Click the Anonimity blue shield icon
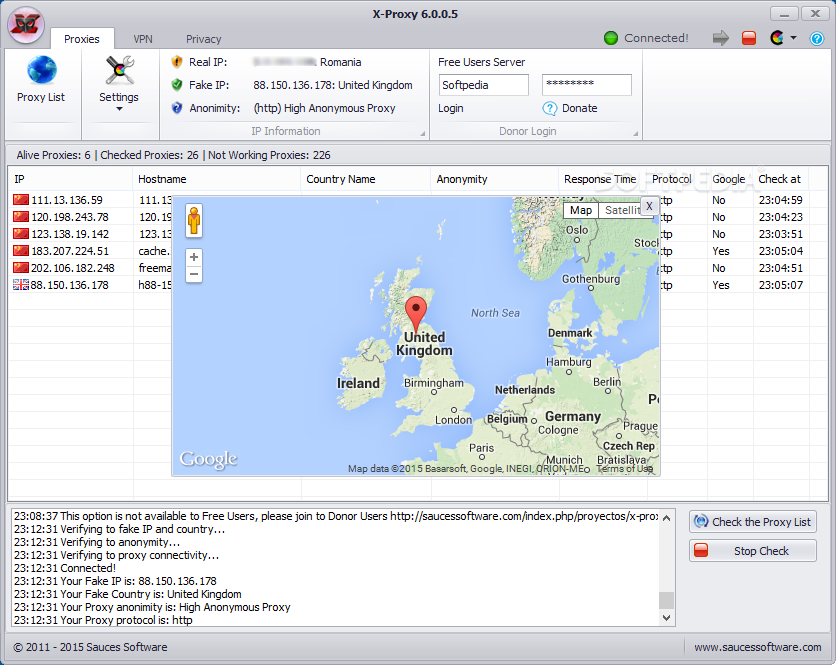The image size is (836, 665). (177, 108)
